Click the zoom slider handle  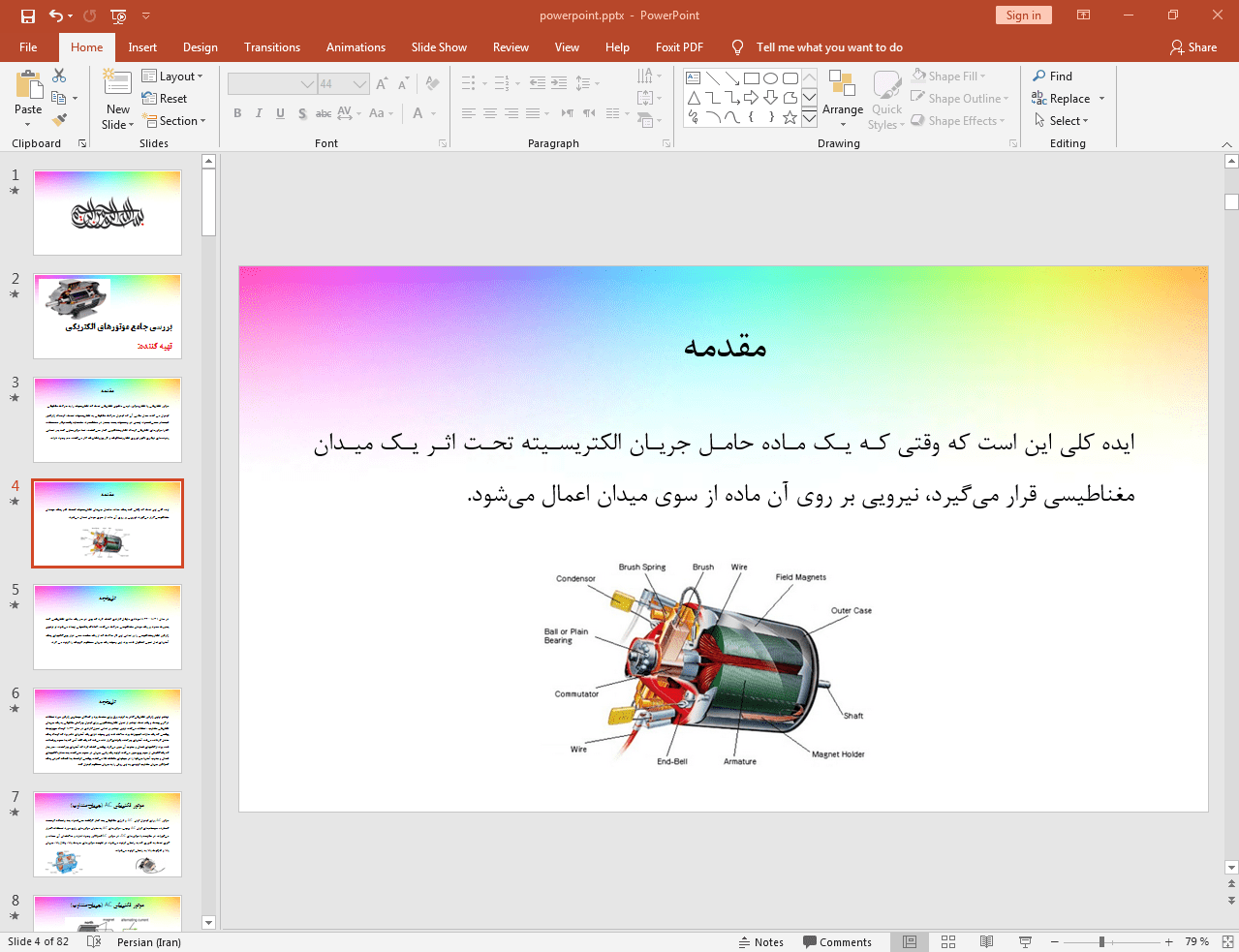point(1101,941)
